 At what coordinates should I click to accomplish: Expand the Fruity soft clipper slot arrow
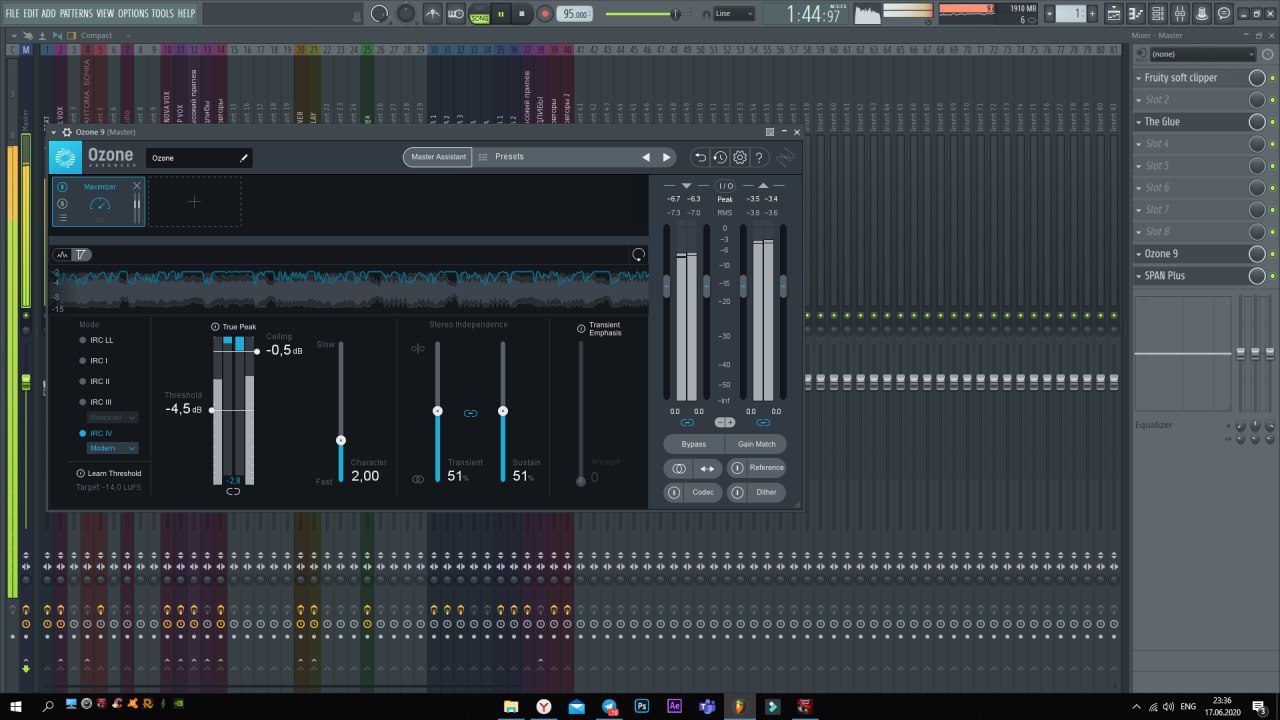coord(1139,78)
